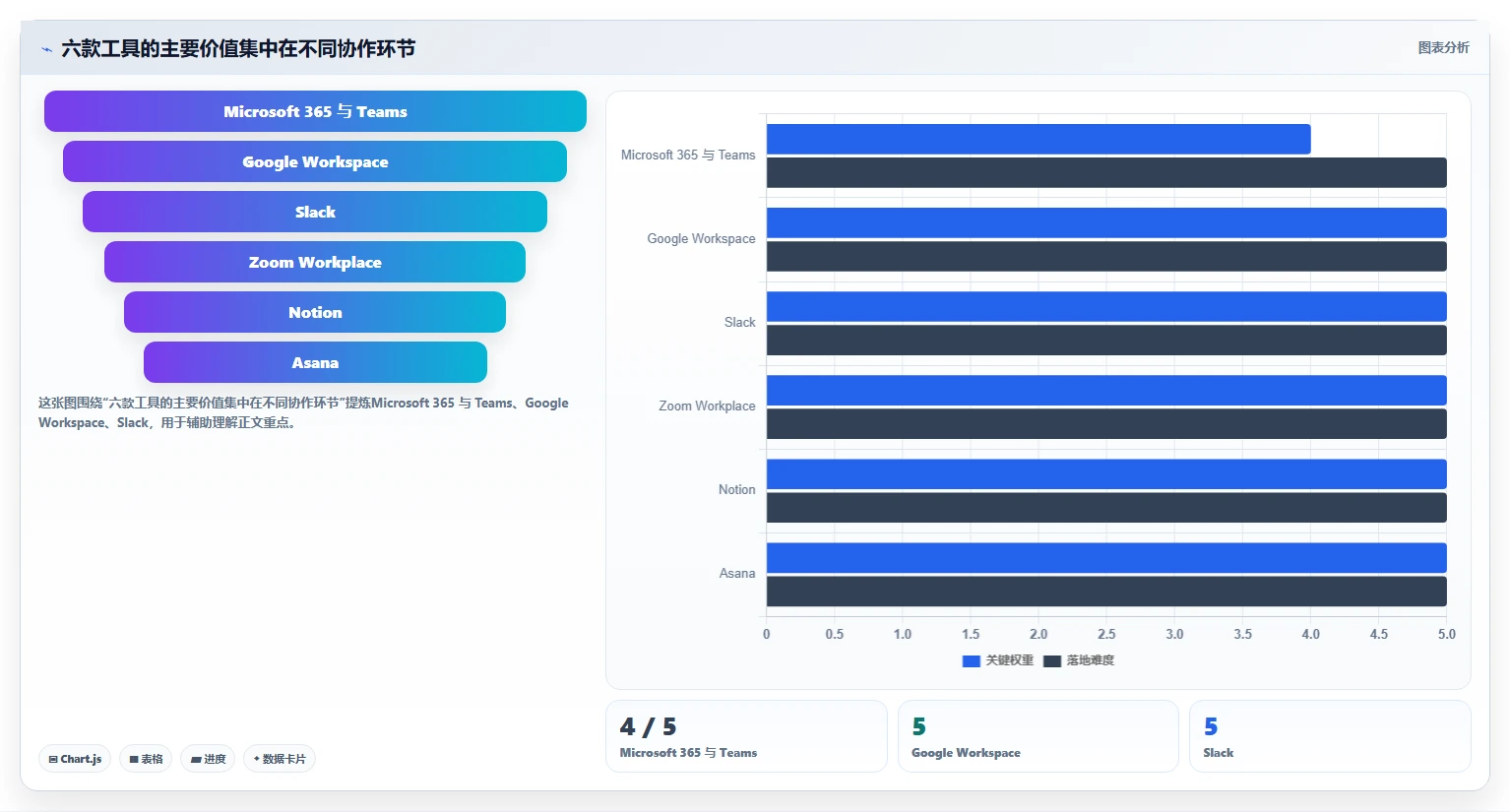Viewport: 1510px width, 812px height.
Task: Select the Zoom Workplace funnel bar
Action: coord(315,262)
